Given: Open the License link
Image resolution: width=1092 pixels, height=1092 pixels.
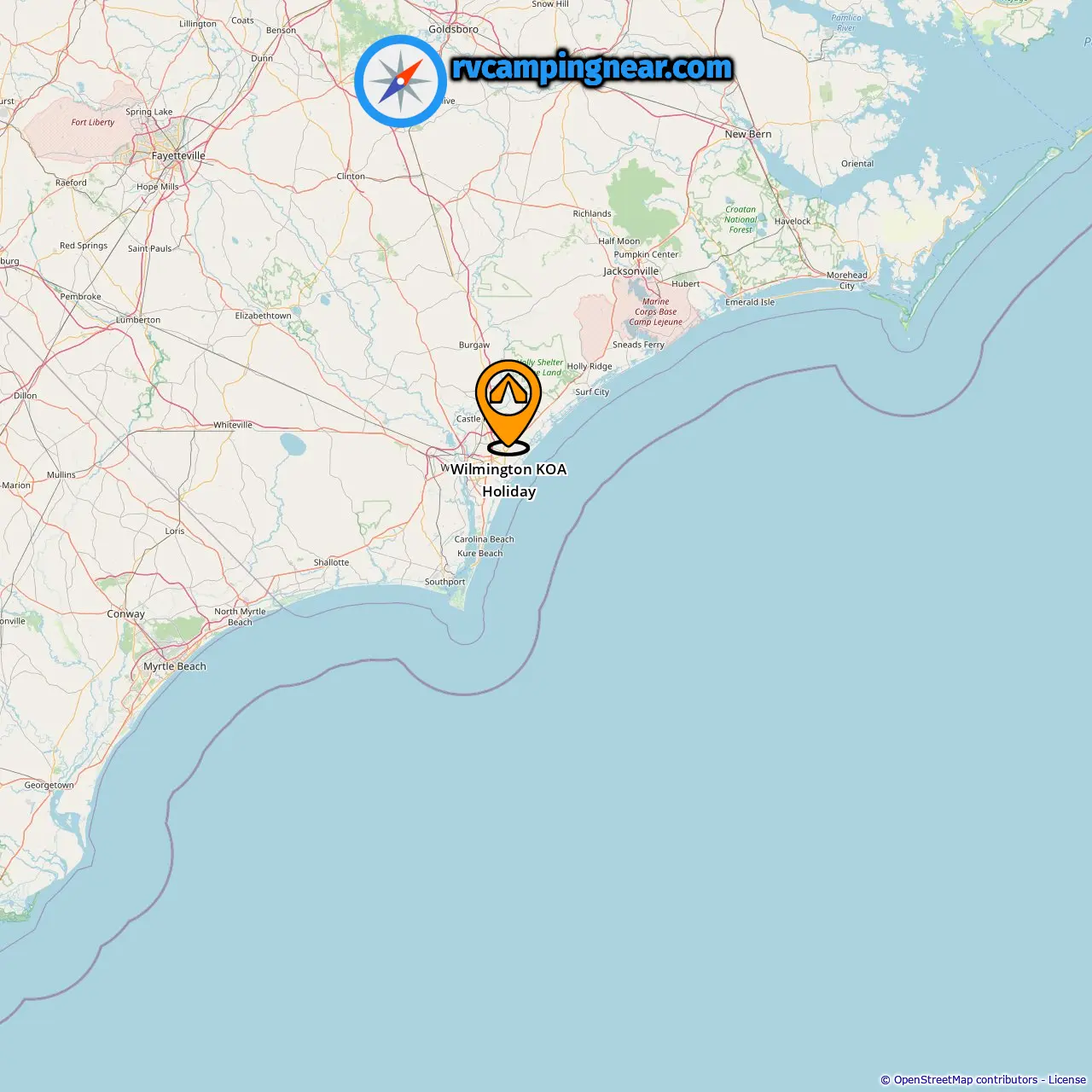Looking at the screenshot, I should click(x=1067, y=1079).
